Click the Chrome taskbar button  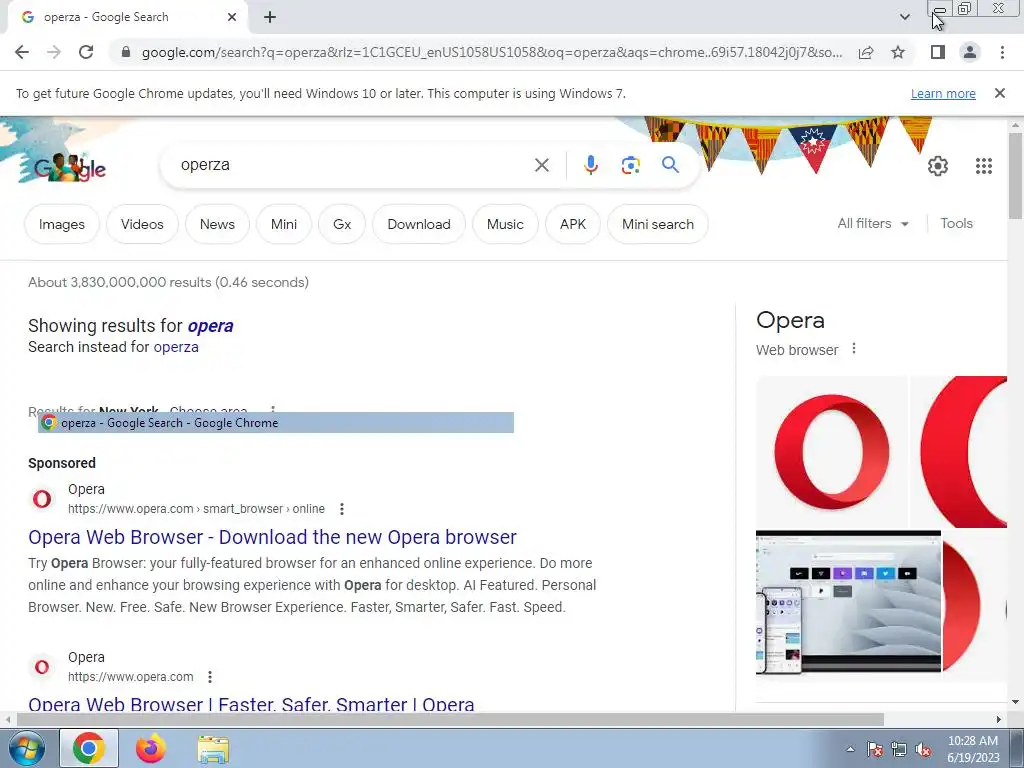tap(89, 748)
